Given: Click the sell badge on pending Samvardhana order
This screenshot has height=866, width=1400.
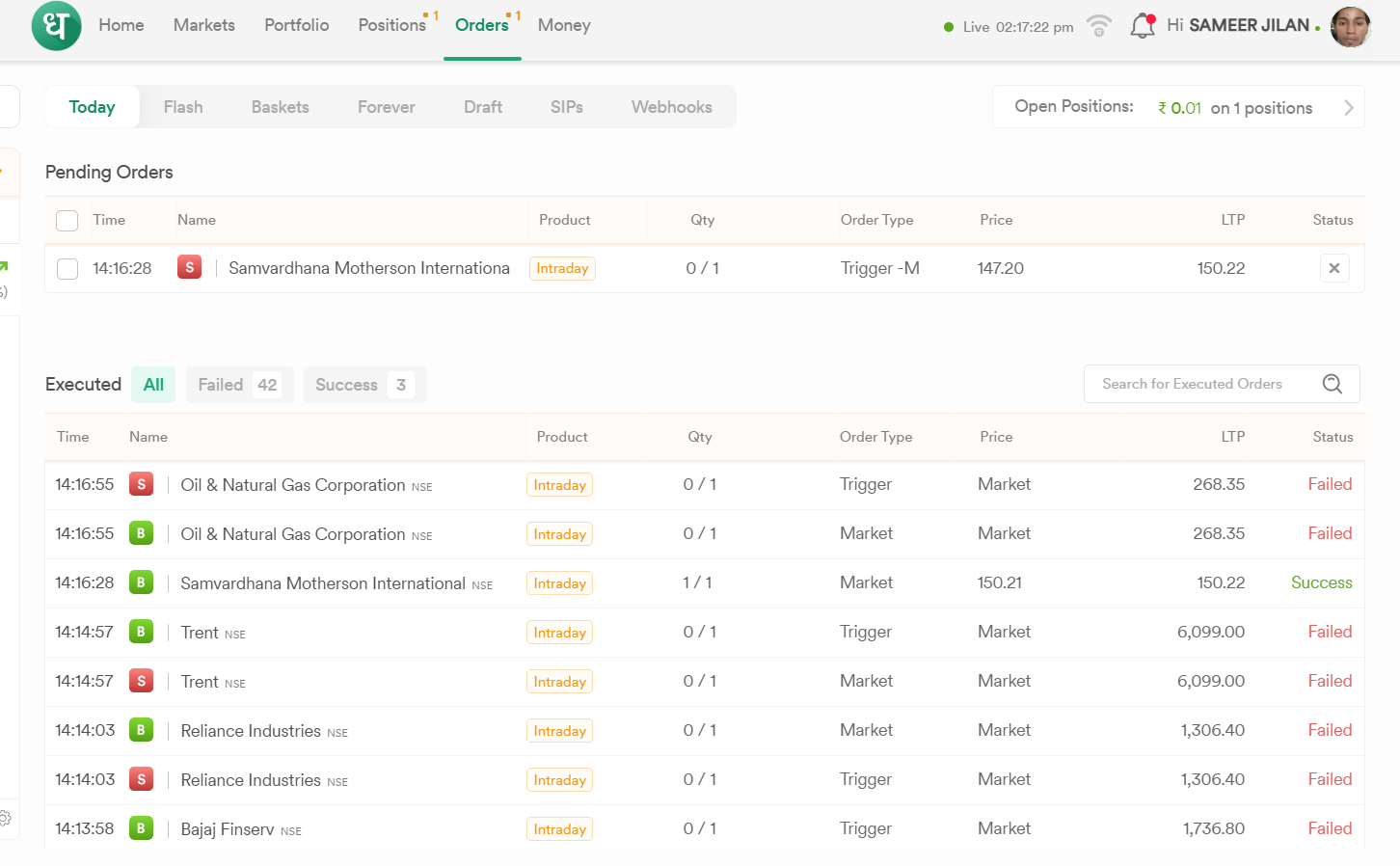Looking at the screenshot, I should [x=189, y=267].
